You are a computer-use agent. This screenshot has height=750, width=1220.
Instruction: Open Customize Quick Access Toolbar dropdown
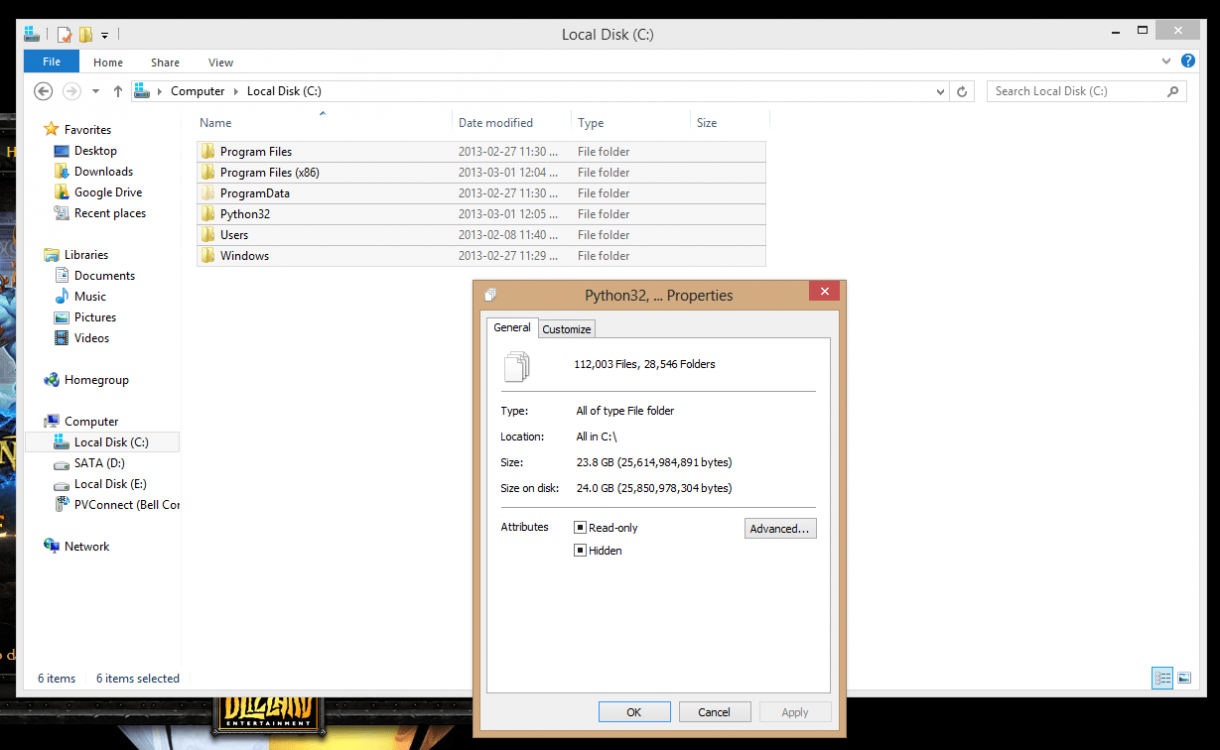[105, 36]
